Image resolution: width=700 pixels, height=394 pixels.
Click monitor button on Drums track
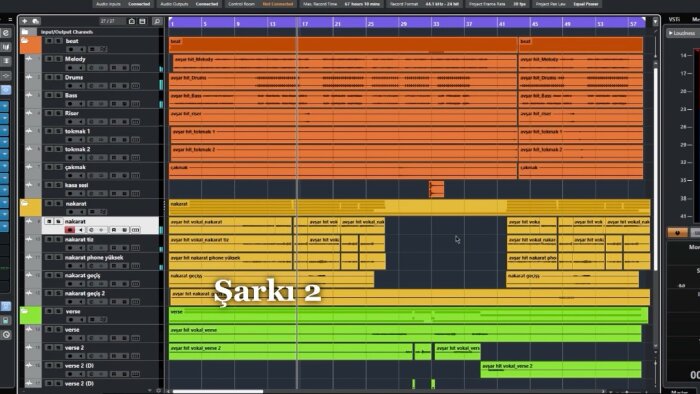(81, 86)
